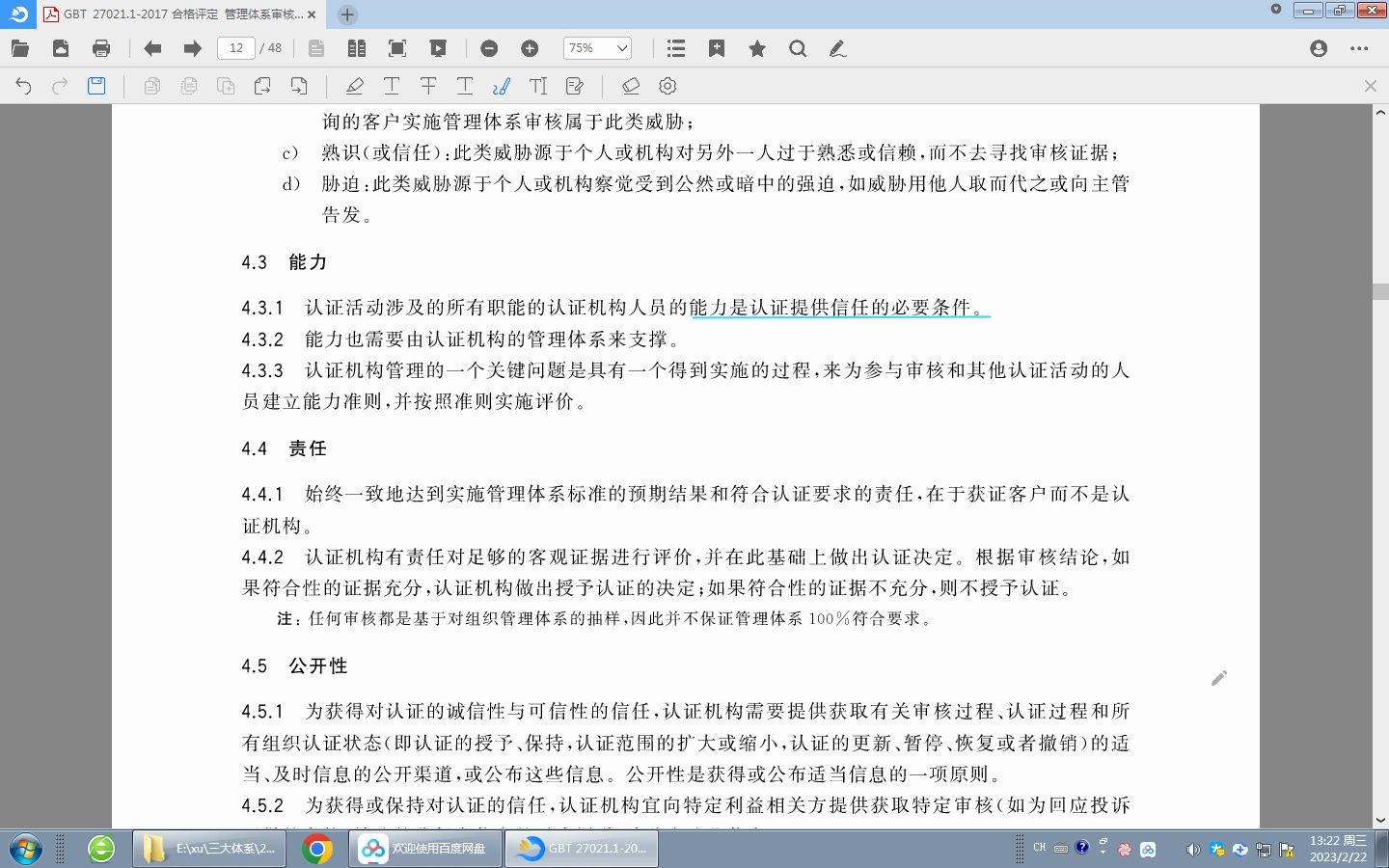Image resolution: width=1389 pixels, height=868 pixels.
Task: Print the document with the printer icon
Action: coord(101,48)
